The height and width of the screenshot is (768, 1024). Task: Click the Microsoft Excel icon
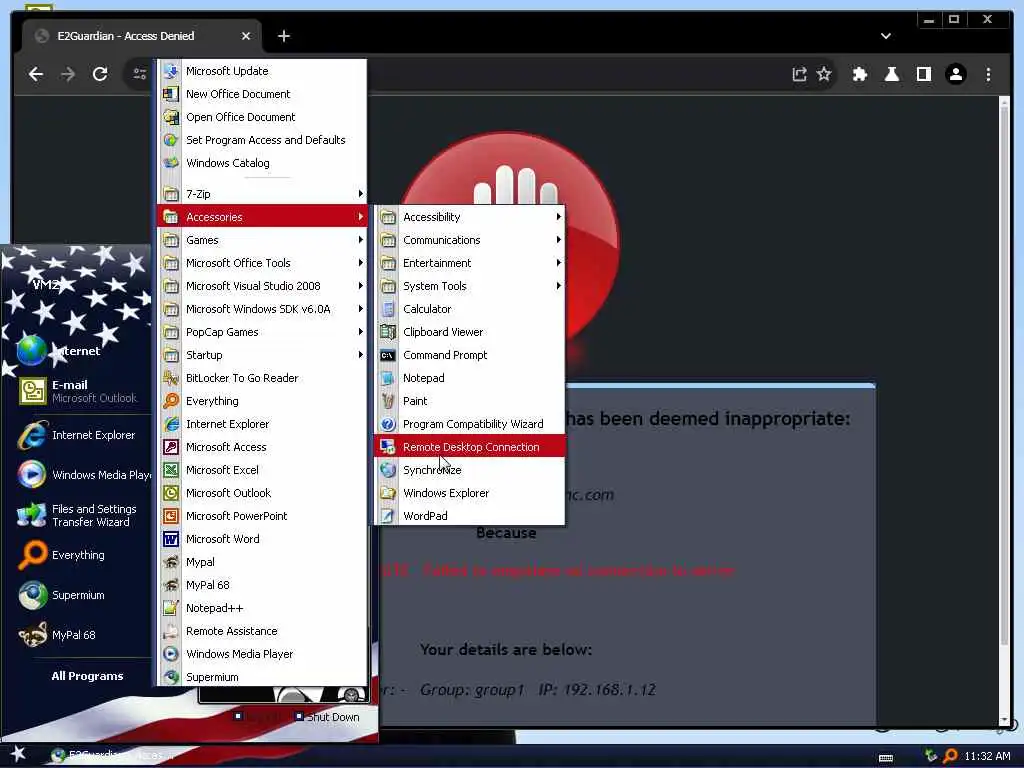click(171, 470)
